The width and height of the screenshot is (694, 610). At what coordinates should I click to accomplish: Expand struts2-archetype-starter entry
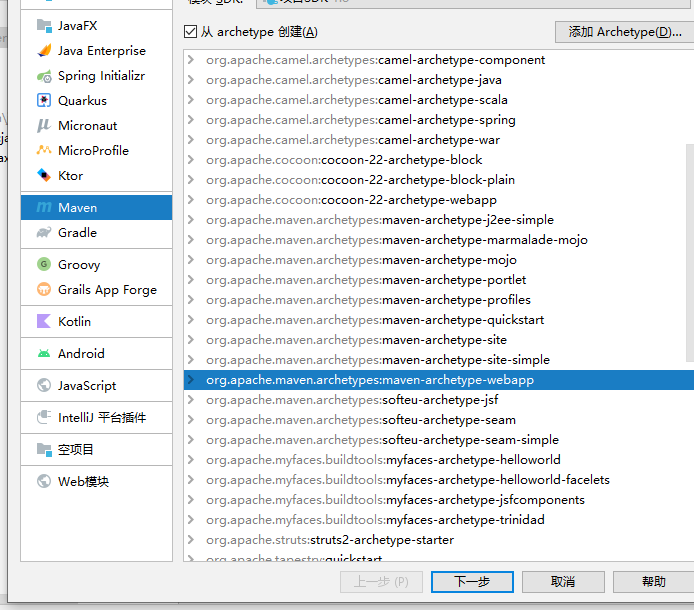click(191, 540)
